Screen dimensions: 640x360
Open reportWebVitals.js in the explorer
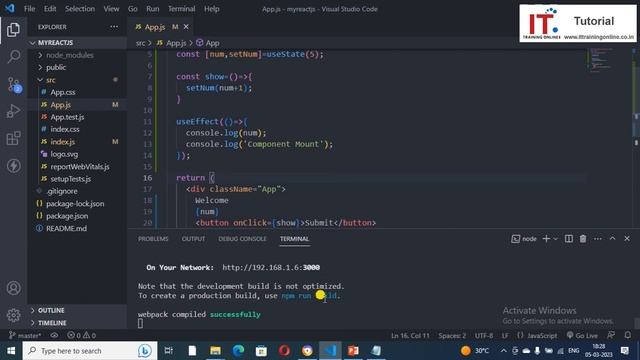click(x=77, y=167)
